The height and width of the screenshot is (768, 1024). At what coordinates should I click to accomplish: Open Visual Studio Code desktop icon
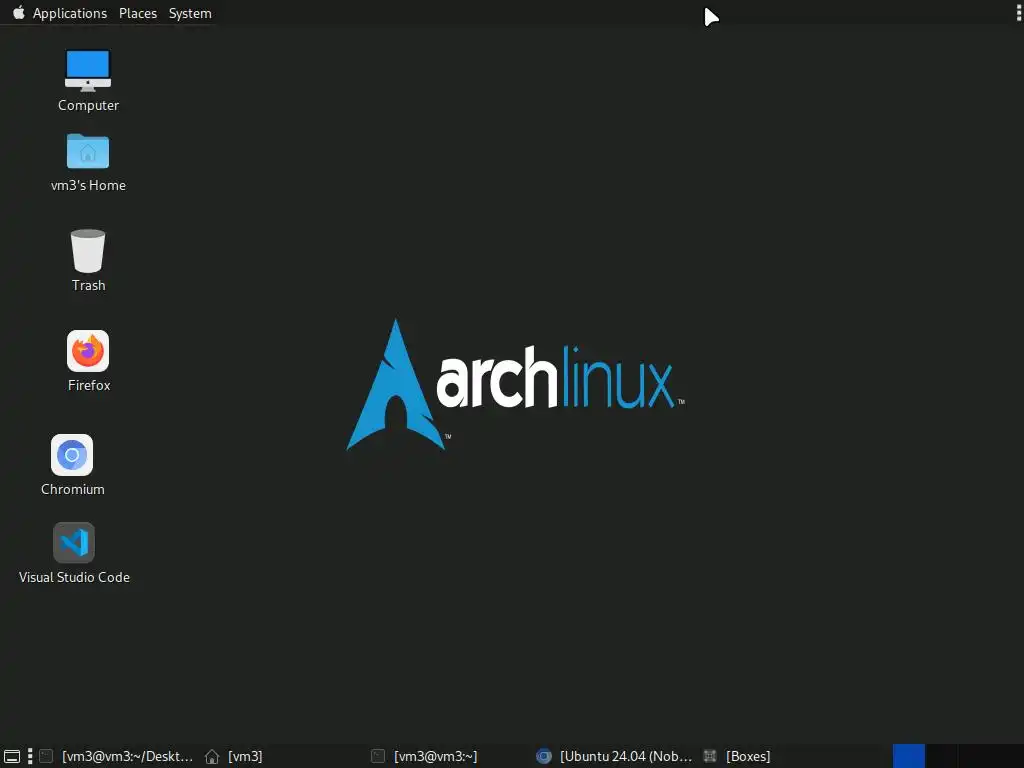coord(74,553)
